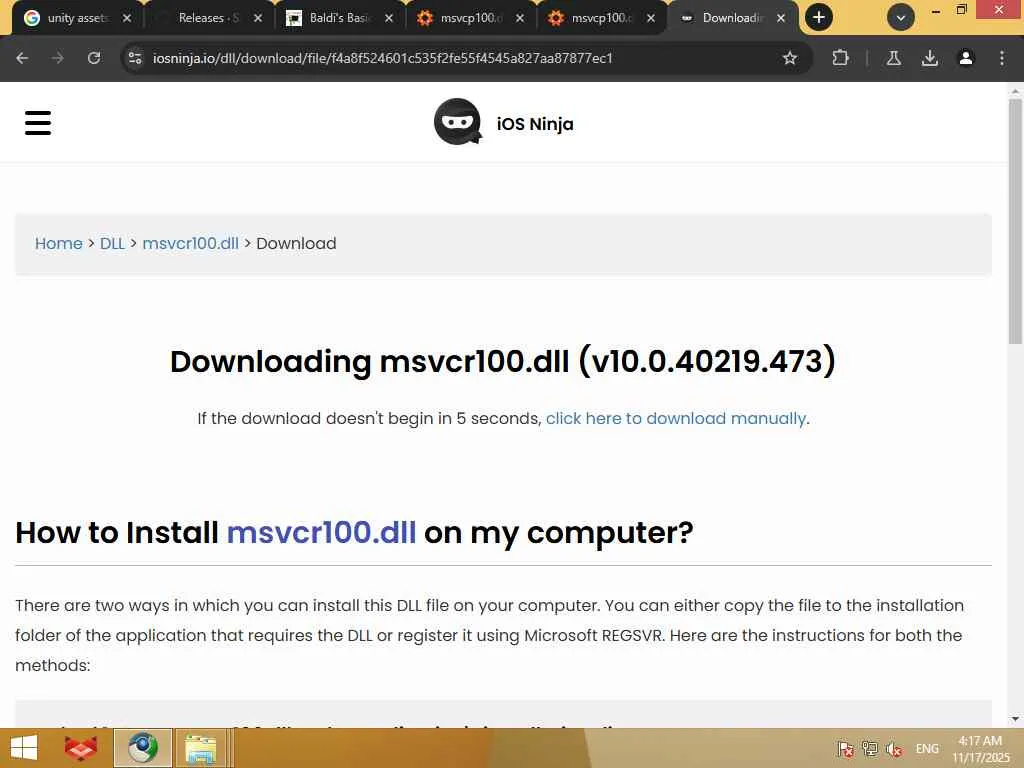Close the first msvcp100 tab

520,18
